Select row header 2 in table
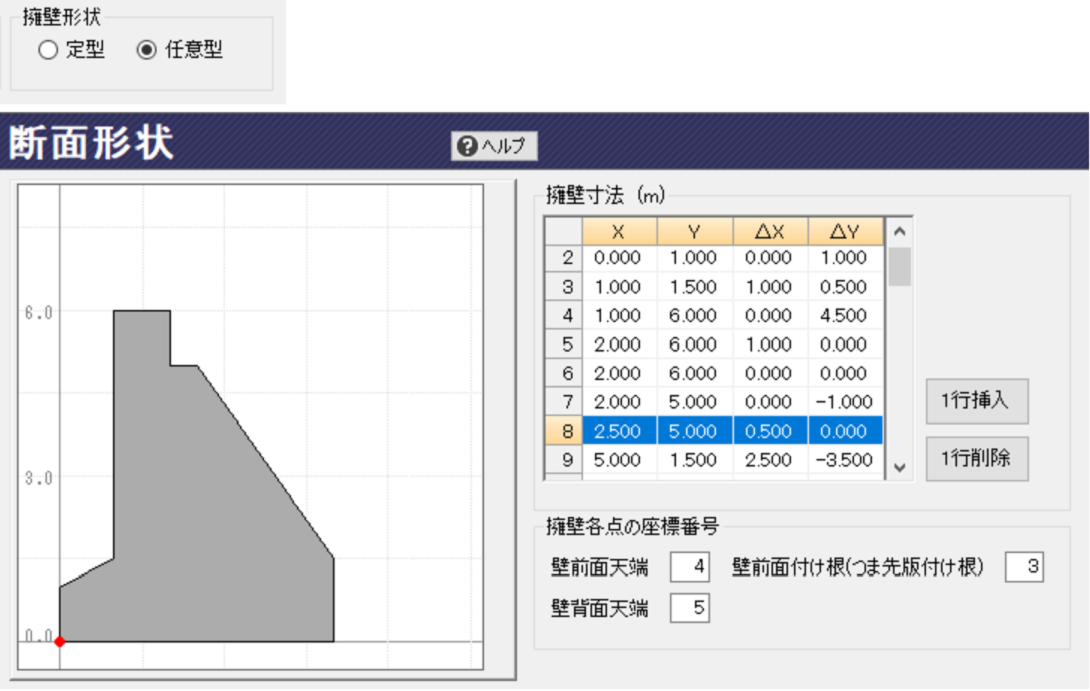Viewport: 1090px width, 691px height. click(x=564, y=257)
